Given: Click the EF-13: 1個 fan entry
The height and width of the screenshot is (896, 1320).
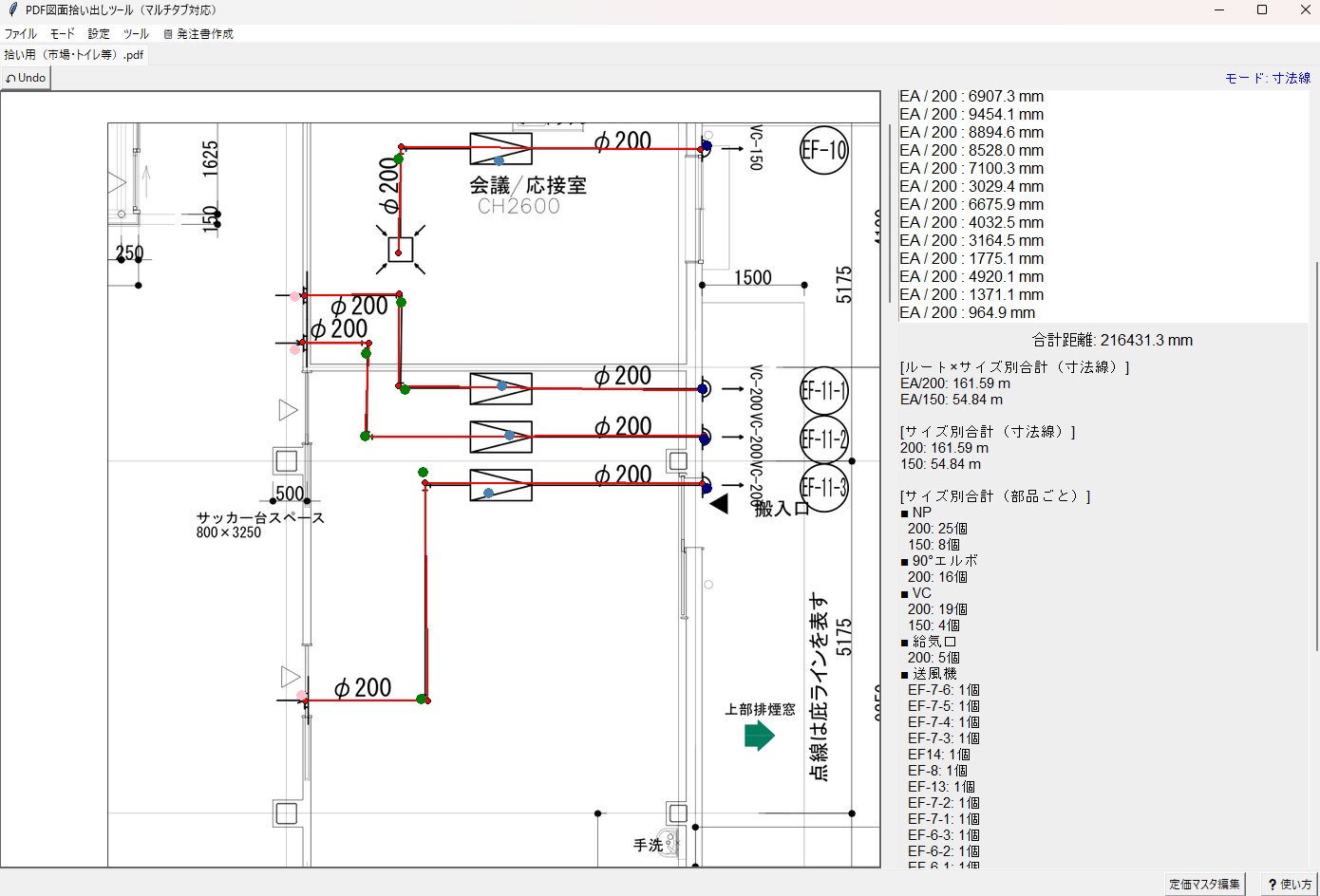Looking at the screenshot, I should click(941, 787).
